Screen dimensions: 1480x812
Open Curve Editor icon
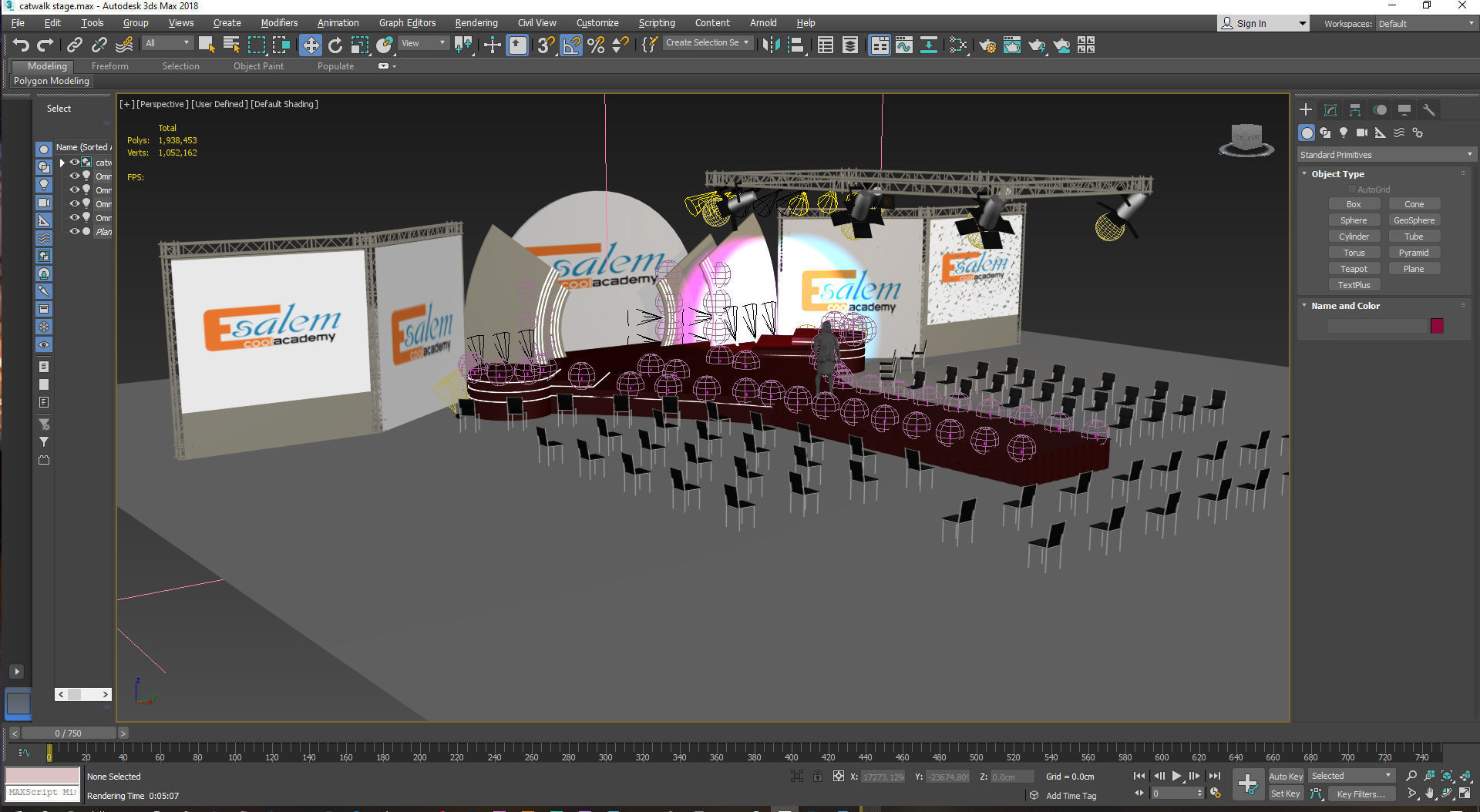pyautogui.click(x=904, y=45)
